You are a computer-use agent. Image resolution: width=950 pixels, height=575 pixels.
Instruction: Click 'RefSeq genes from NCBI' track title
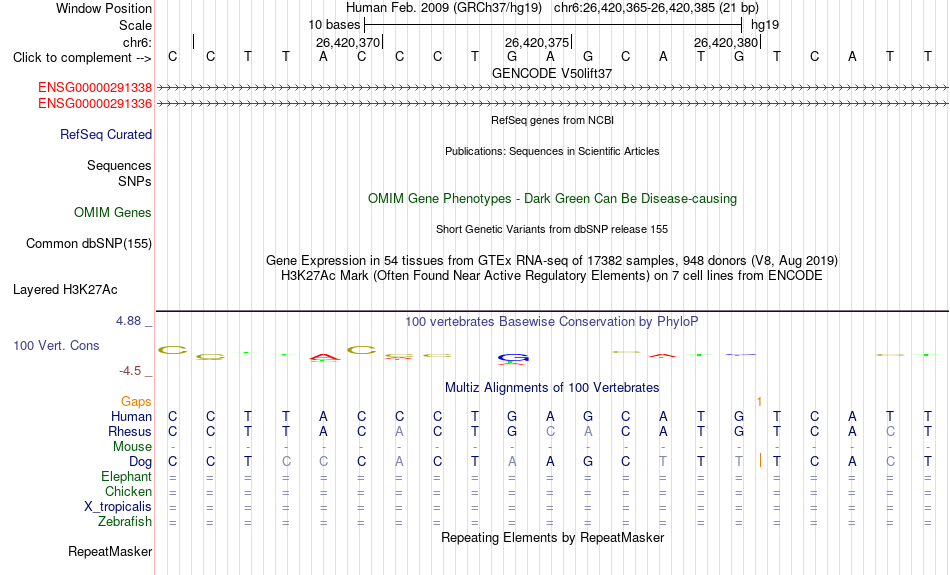[x=553, y=120]
